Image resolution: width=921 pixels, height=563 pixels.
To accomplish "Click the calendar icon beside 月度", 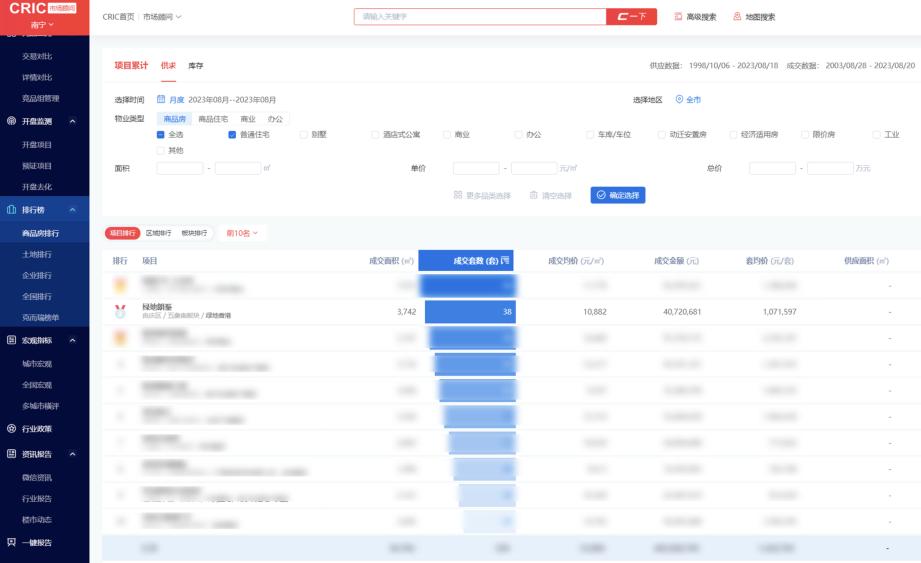I will (x=160, y=100).
